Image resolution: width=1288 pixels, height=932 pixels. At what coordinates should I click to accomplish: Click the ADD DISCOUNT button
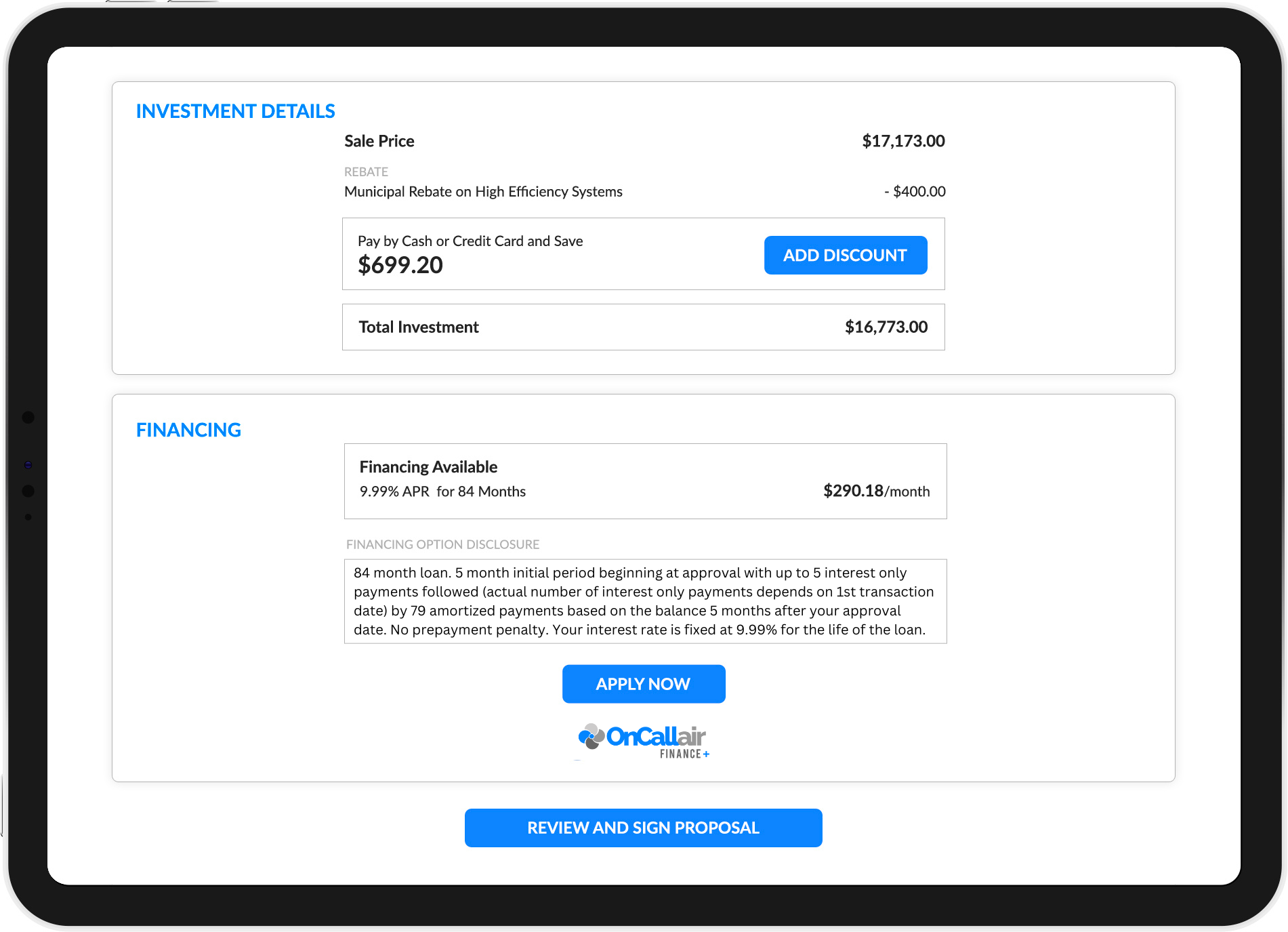[x=846, y=256]
